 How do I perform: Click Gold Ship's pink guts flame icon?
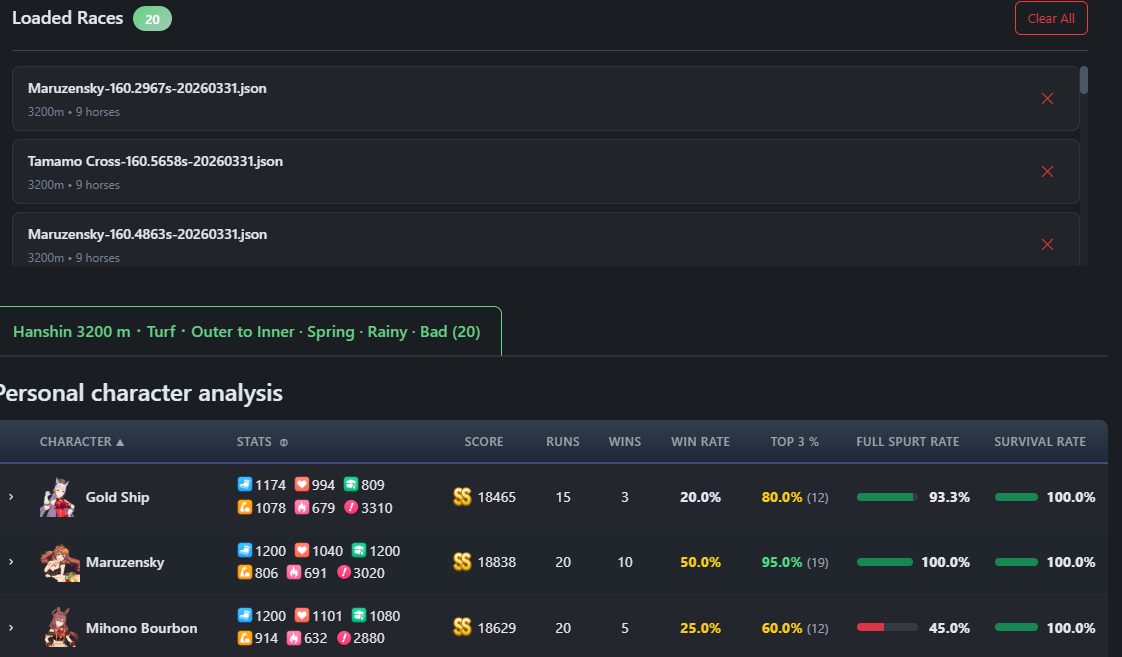[x=302, y=507]
